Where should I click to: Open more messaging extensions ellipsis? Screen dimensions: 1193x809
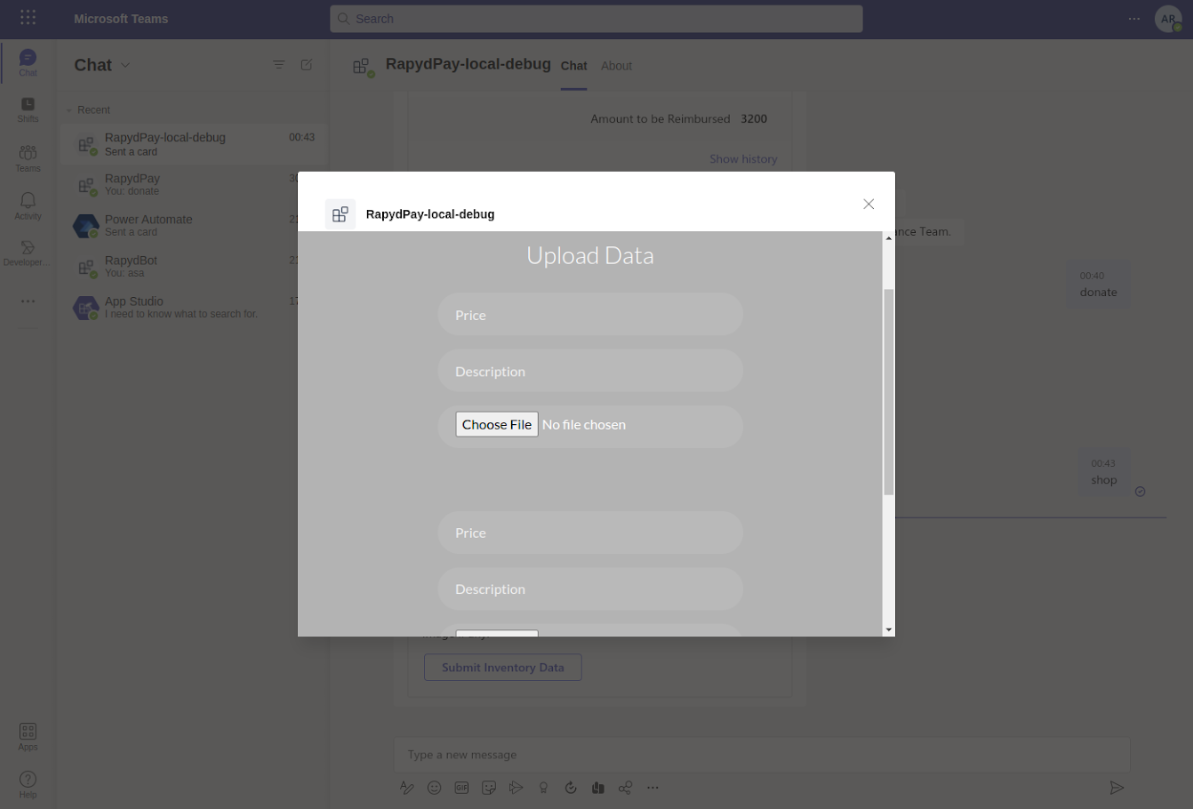[653, 788]
